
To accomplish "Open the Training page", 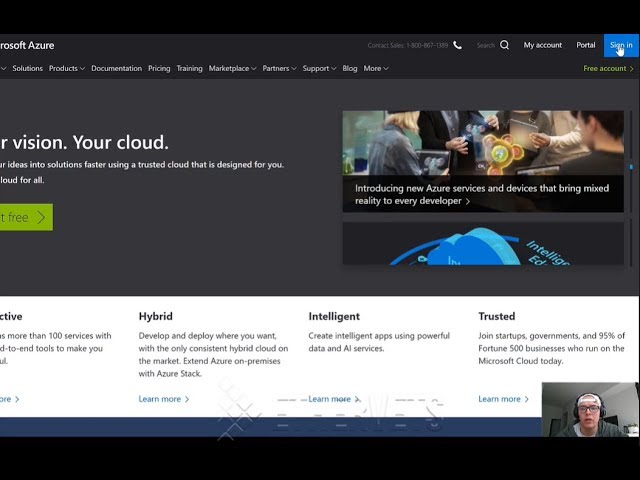I will 189,68.
